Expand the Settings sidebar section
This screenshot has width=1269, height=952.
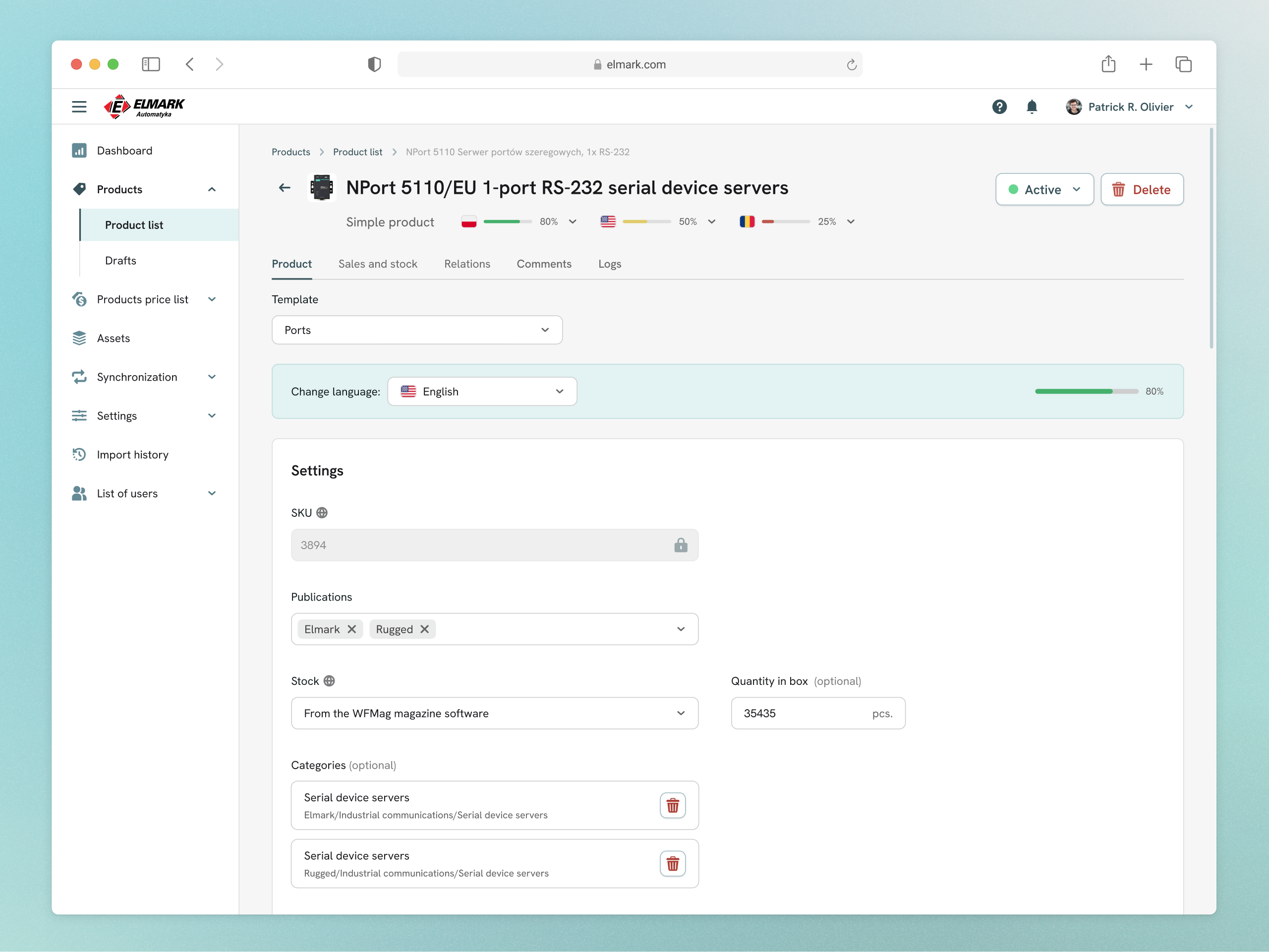point(212,416)
